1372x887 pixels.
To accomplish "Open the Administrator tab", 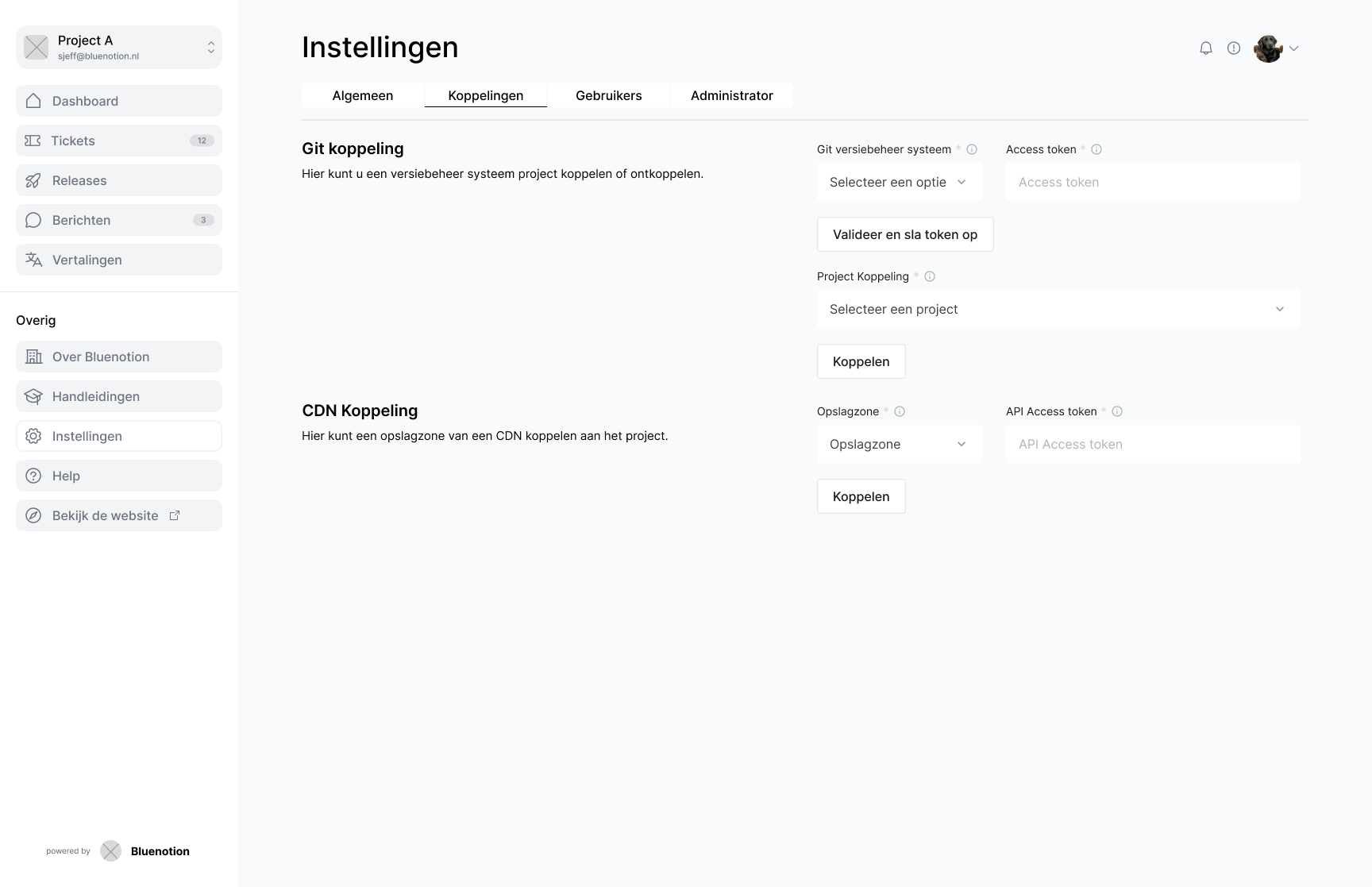I will click(731, 95).
